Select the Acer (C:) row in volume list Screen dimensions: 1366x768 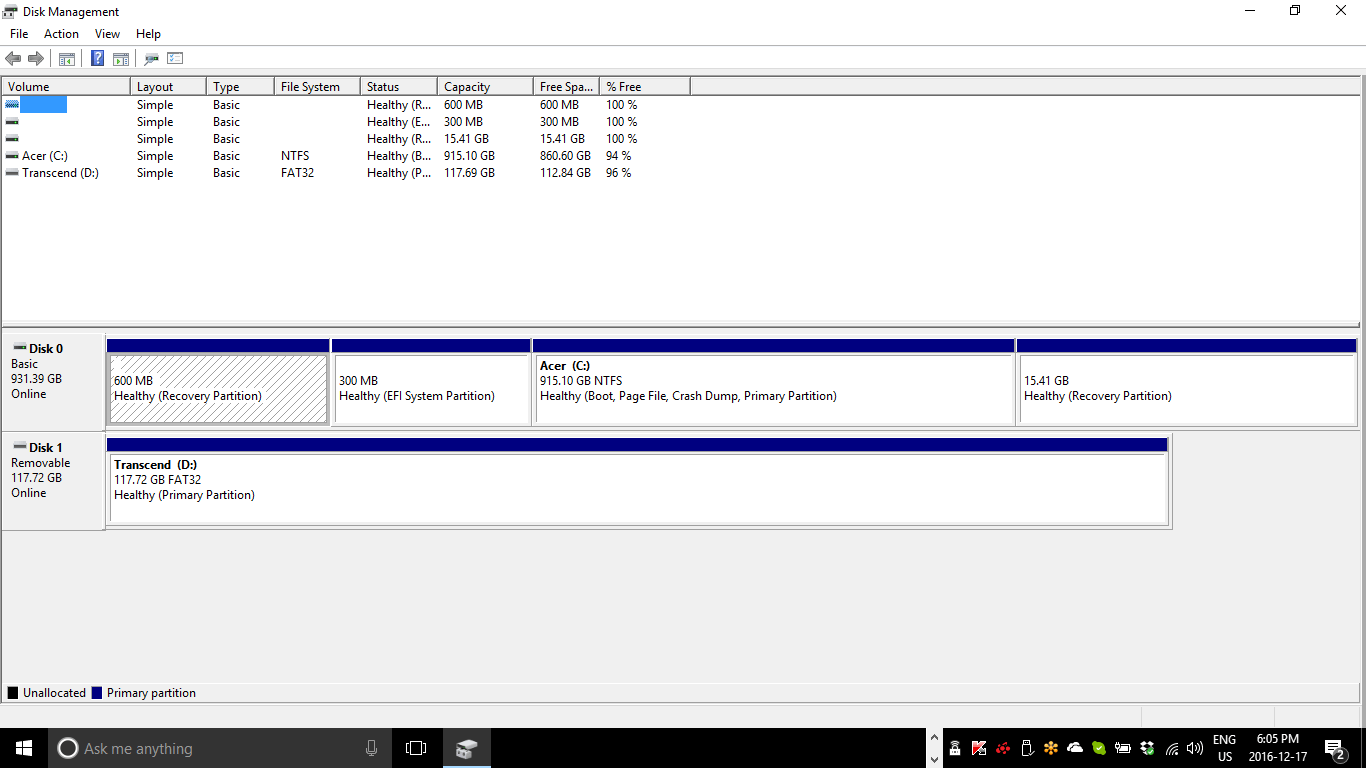[45, 156]
